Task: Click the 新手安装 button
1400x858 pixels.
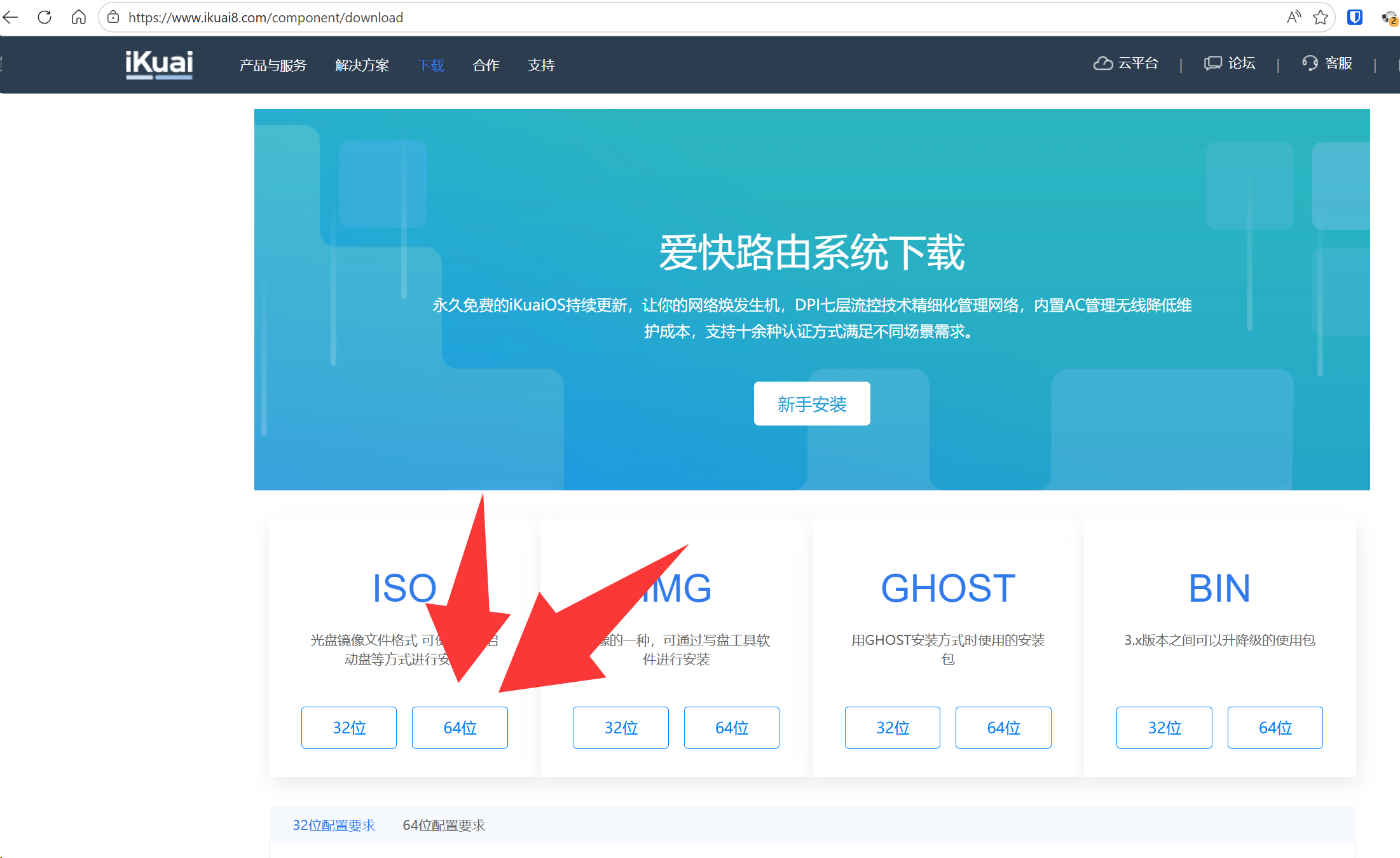Action: pos(811,404)
